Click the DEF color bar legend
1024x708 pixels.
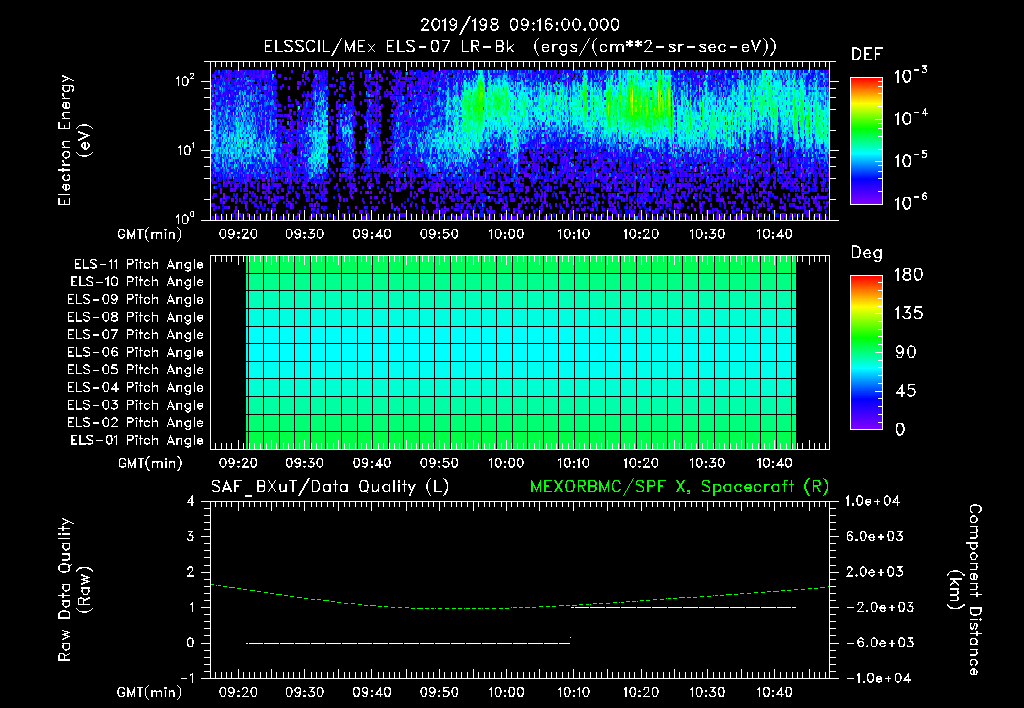pos(866,141)
